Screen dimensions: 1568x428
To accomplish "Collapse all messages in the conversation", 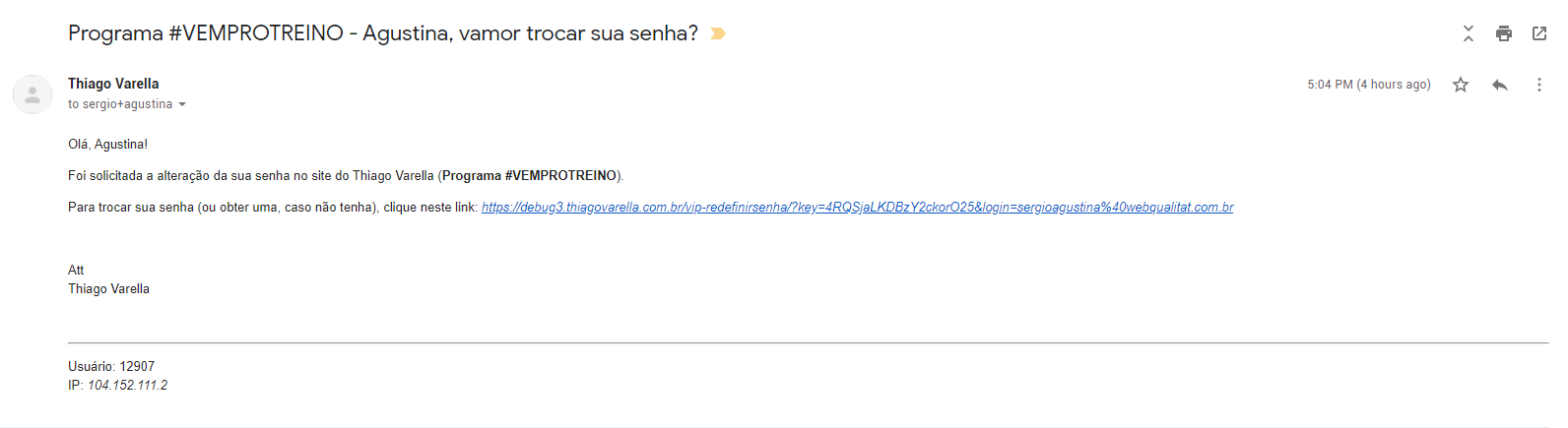I will coord(1468,33).
